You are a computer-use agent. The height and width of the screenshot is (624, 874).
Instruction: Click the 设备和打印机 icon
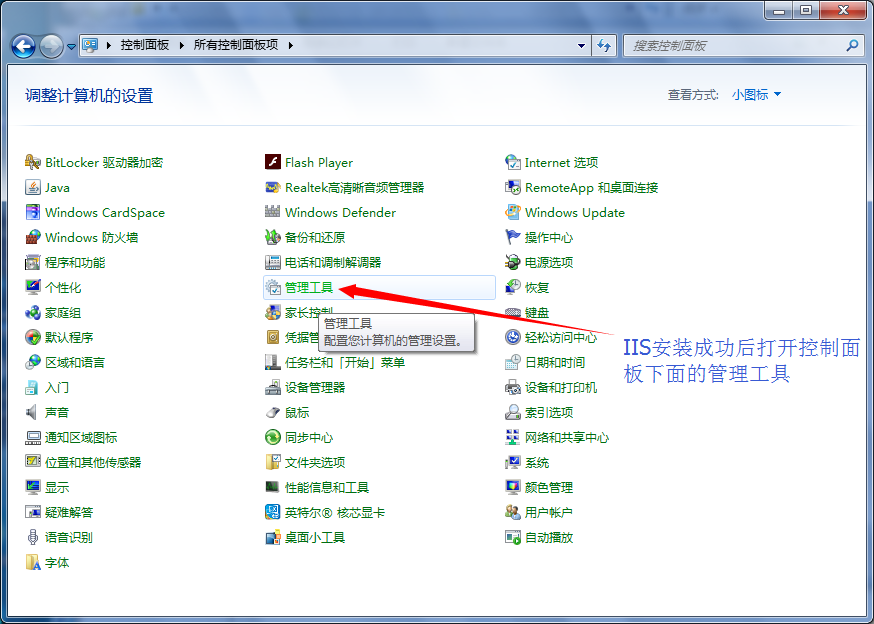pyautogui.click(x=512, y=388)
